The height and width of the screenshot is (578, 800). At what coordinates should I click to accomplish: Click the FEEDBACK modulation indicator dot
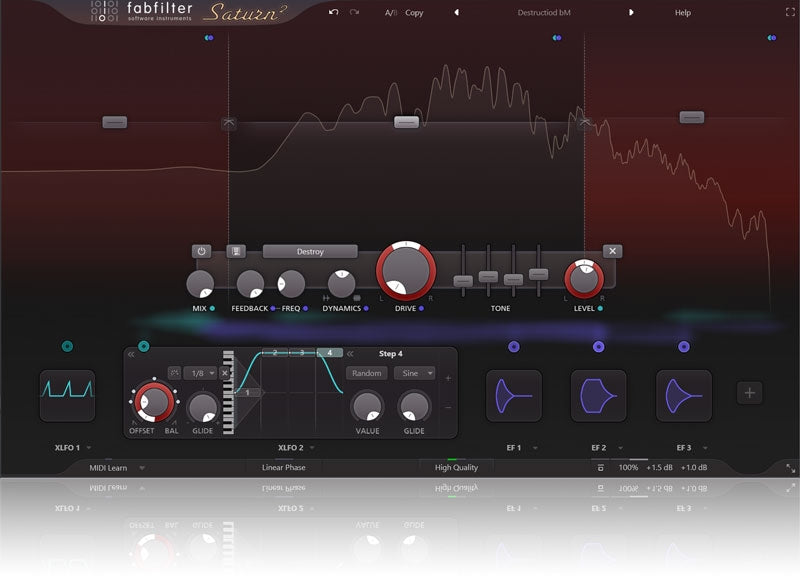click(273, 308)
